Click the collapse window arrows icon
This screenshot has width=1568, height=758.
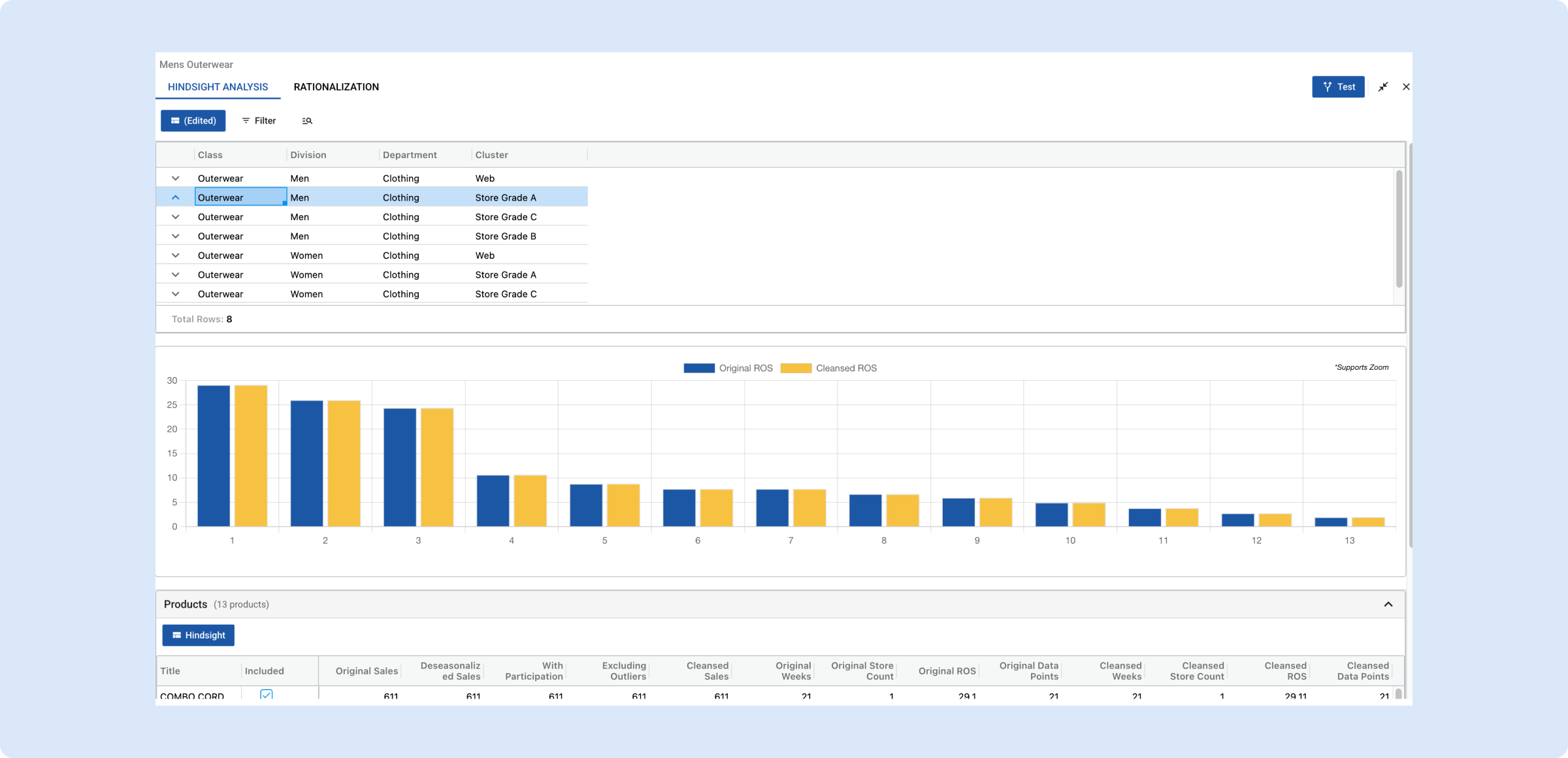1383,87
